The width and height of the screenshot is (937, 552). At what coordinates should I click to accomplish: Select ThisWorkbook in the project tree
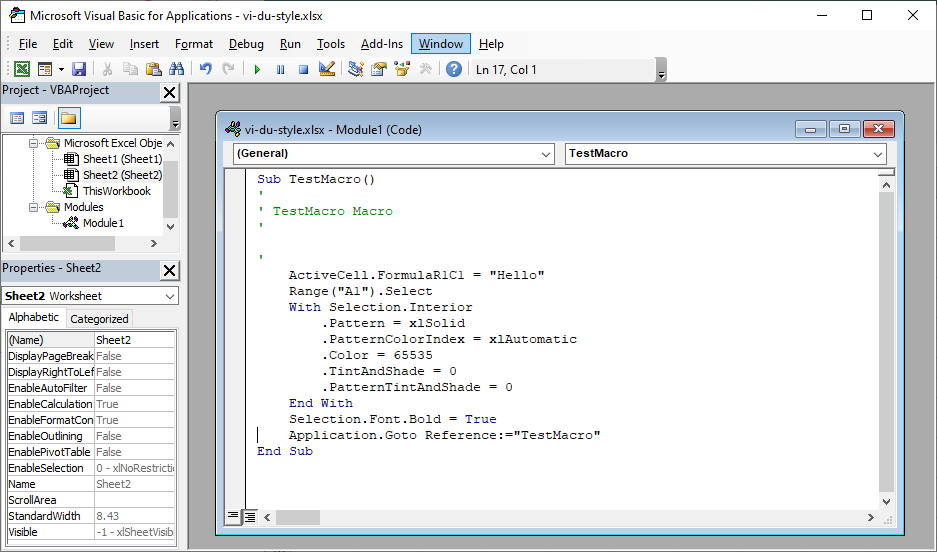click(x=117, y=191)
